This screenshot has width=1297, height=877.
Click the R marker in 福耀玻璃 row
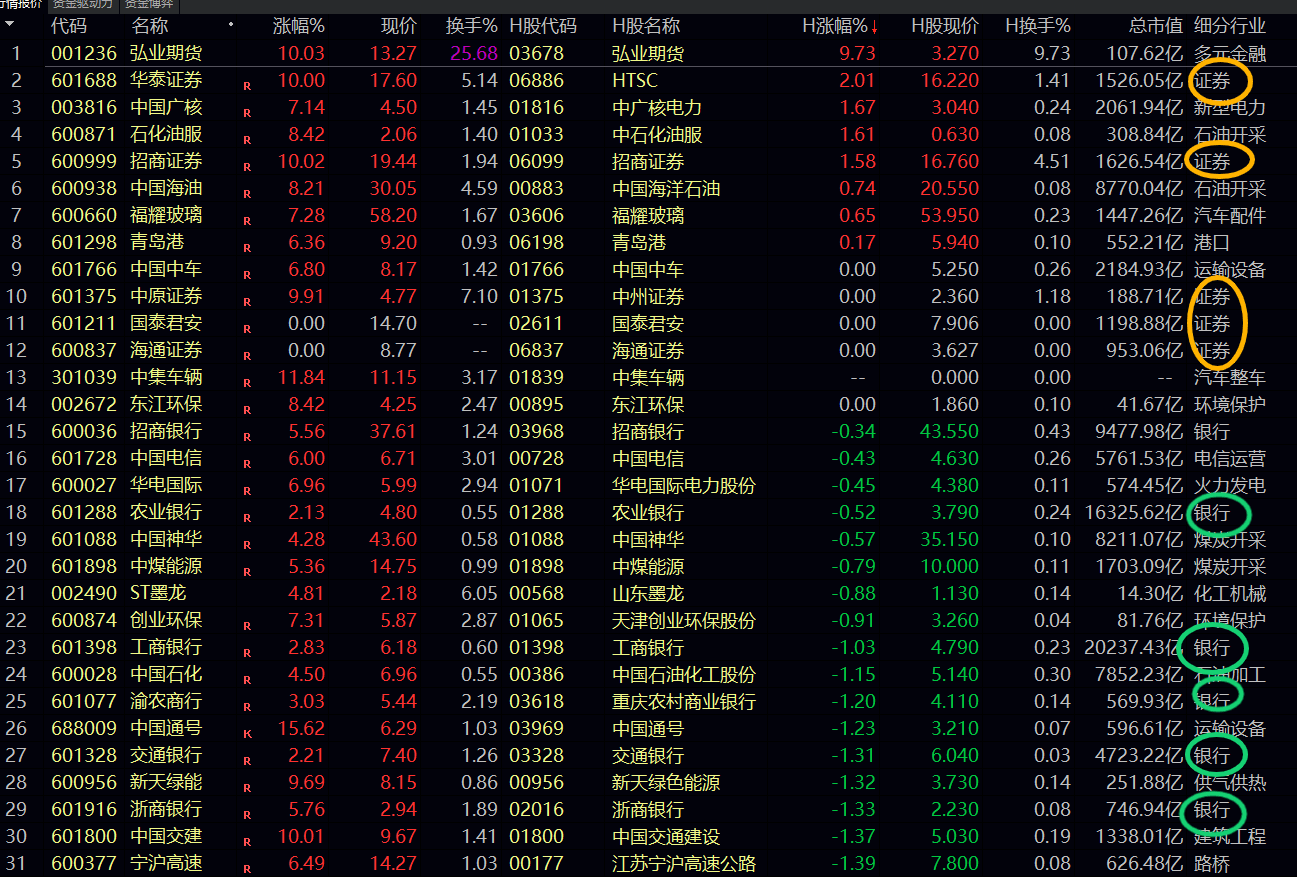pyautogui.click(x=246, y=222)
